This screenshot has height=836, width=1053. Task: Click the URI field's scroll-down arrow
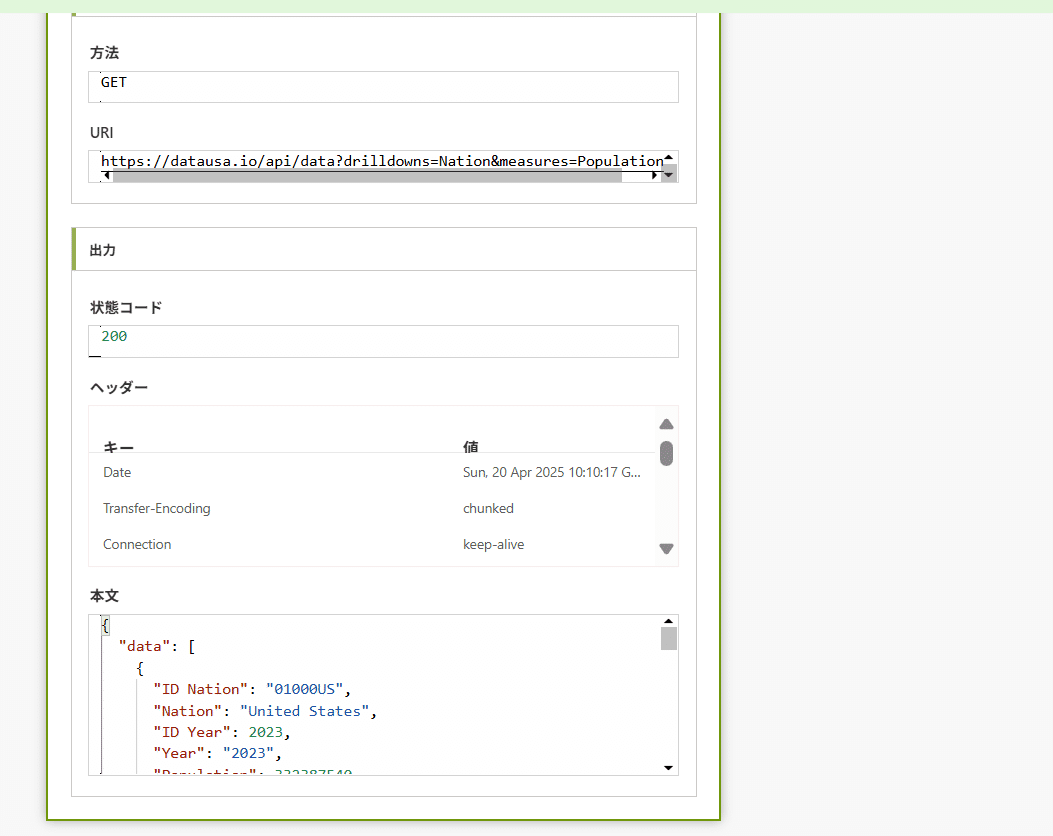(669, 173)
